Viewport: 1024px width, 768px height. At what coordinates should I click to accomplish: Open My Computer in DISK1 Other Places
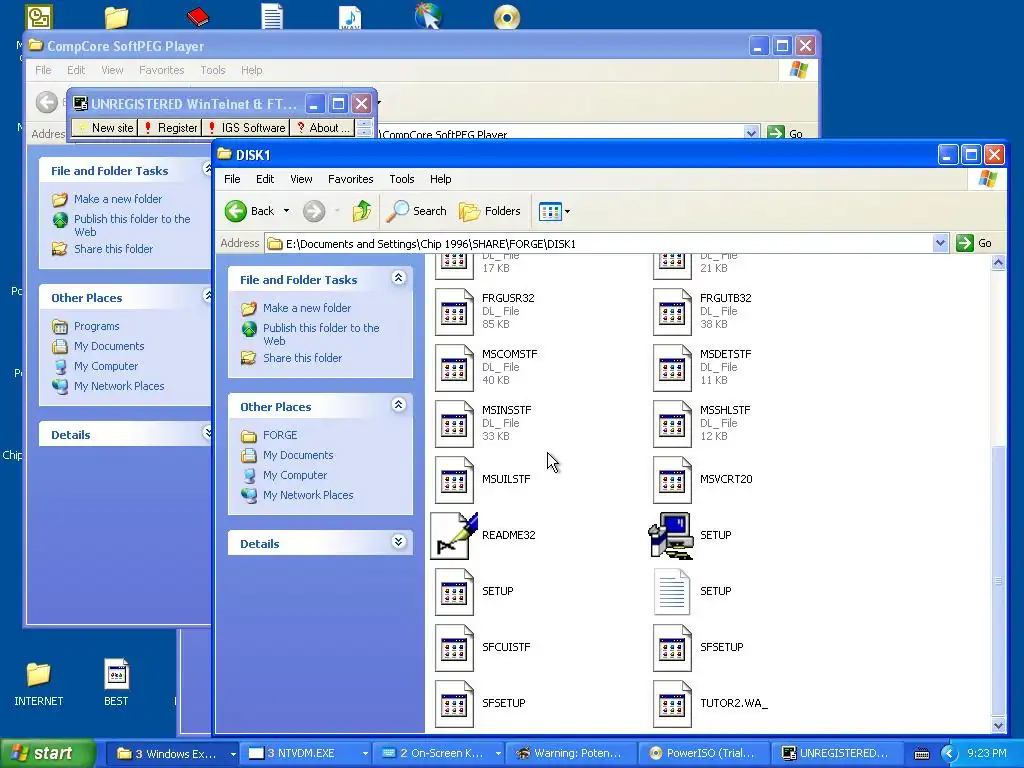point(295,475)
